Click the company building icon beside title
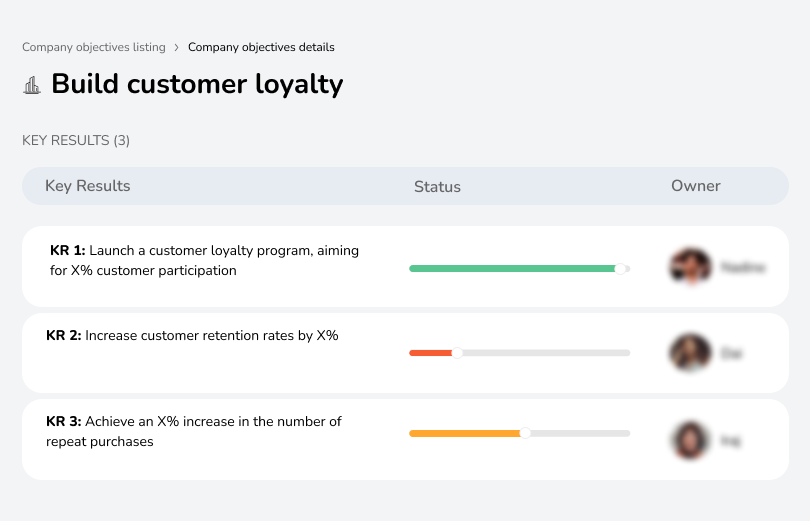 (x=32, y=85)
